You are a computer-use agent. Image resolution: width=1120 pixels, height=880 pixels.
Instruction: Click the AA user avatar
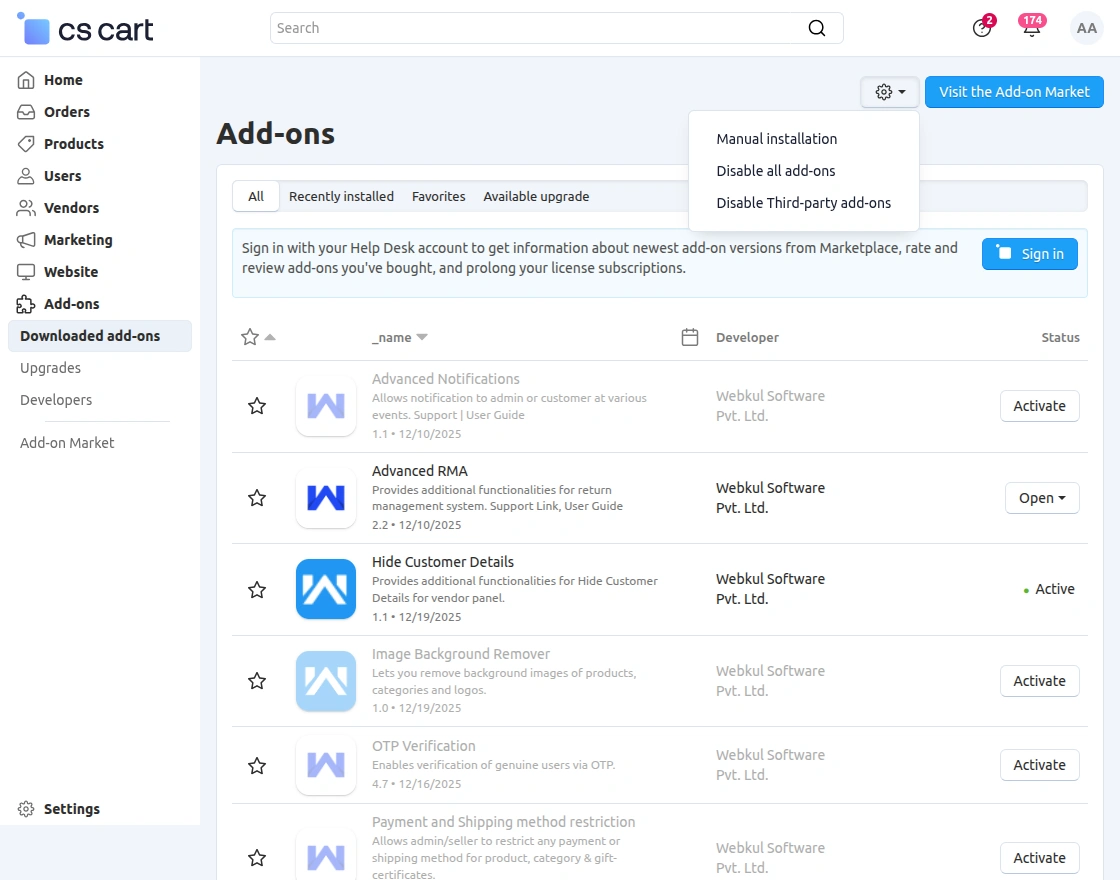1086,28
